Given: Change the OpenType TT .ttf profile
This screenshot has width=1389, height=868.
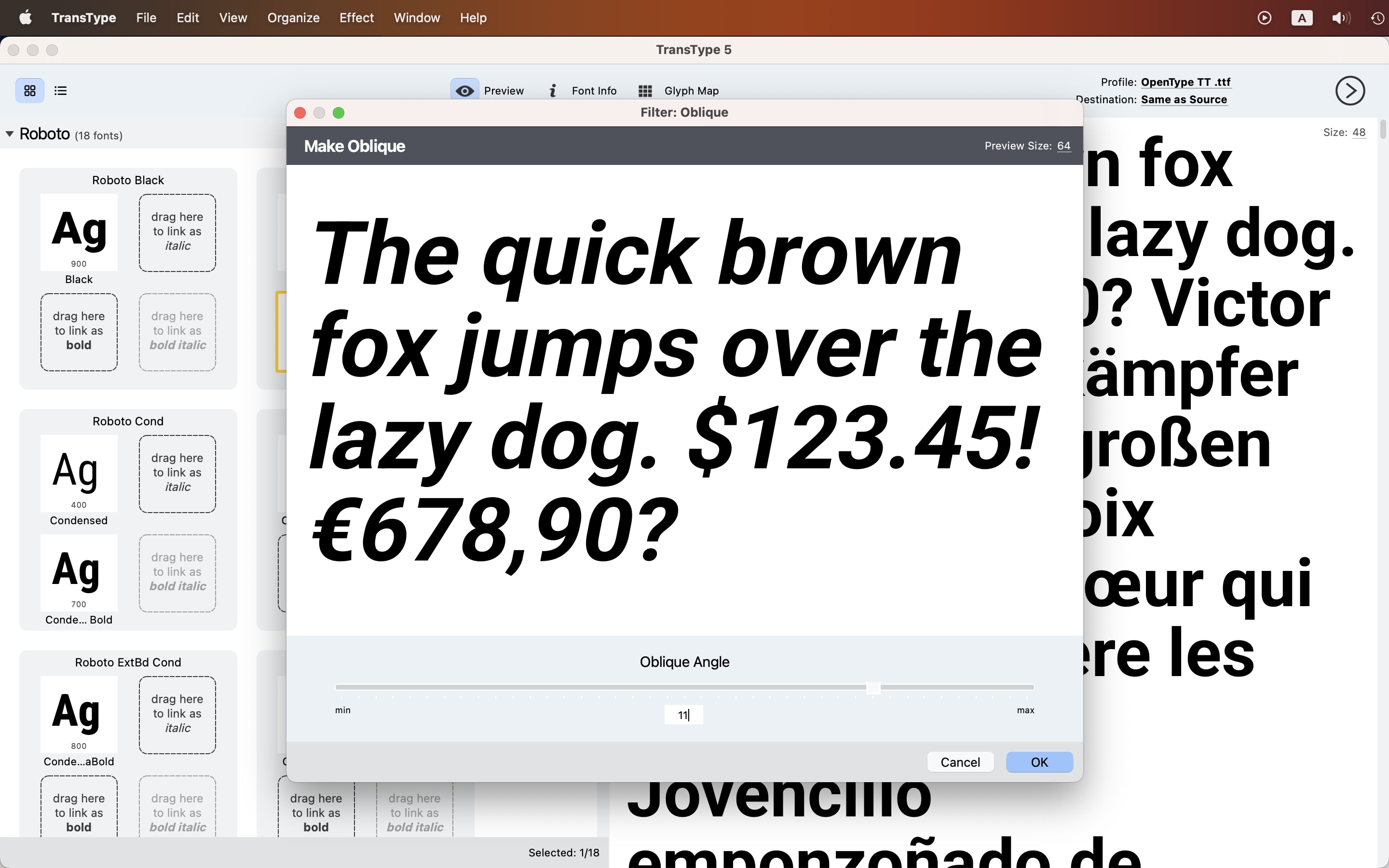Looking at the screenshot, I should (1185, 82).
